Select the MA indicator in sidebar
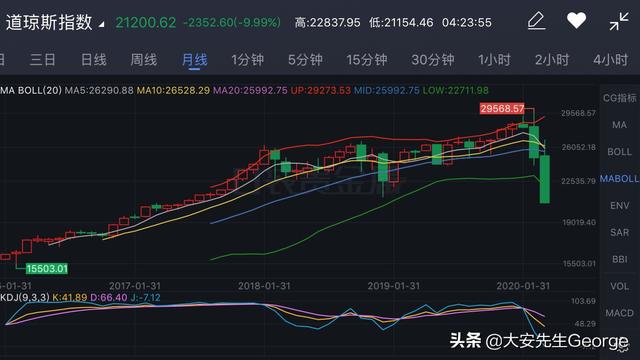640x360 pixels. coord(620,125)
